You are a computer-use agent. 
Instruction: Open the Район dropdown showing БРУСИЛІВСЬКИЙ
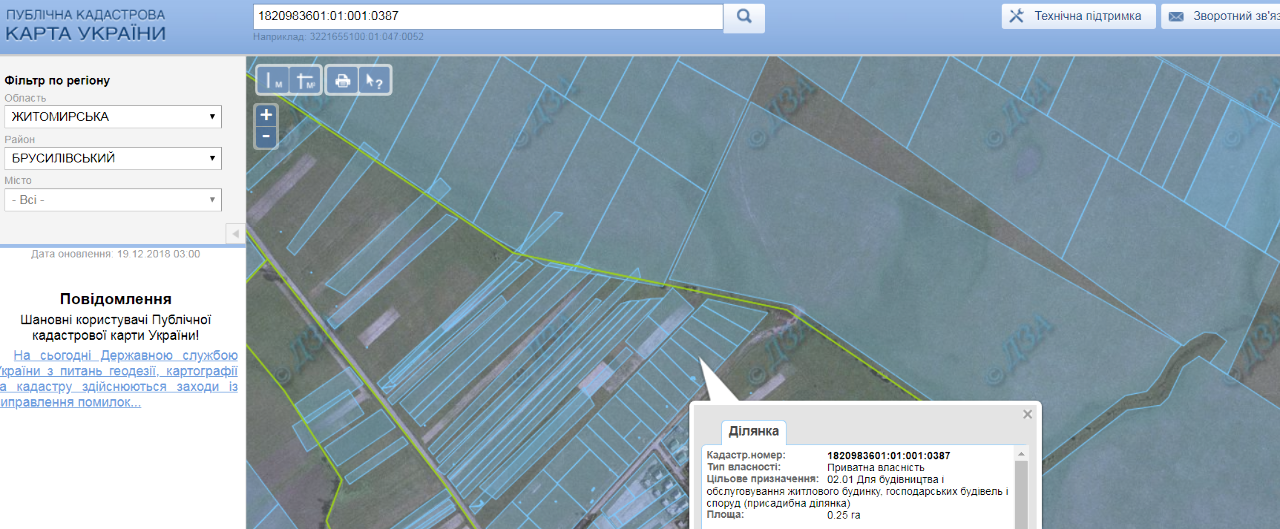[x=112, y=158]
